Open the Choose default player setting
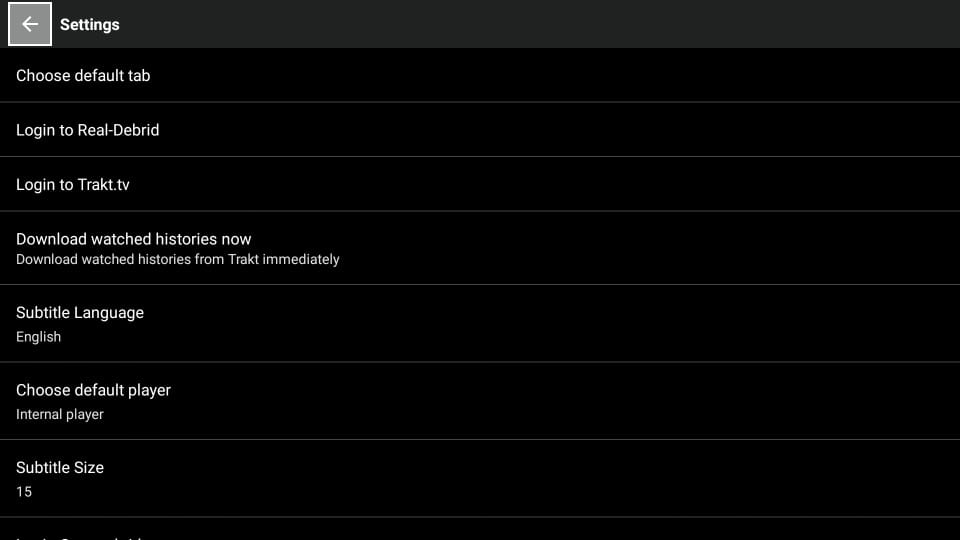 480,401
